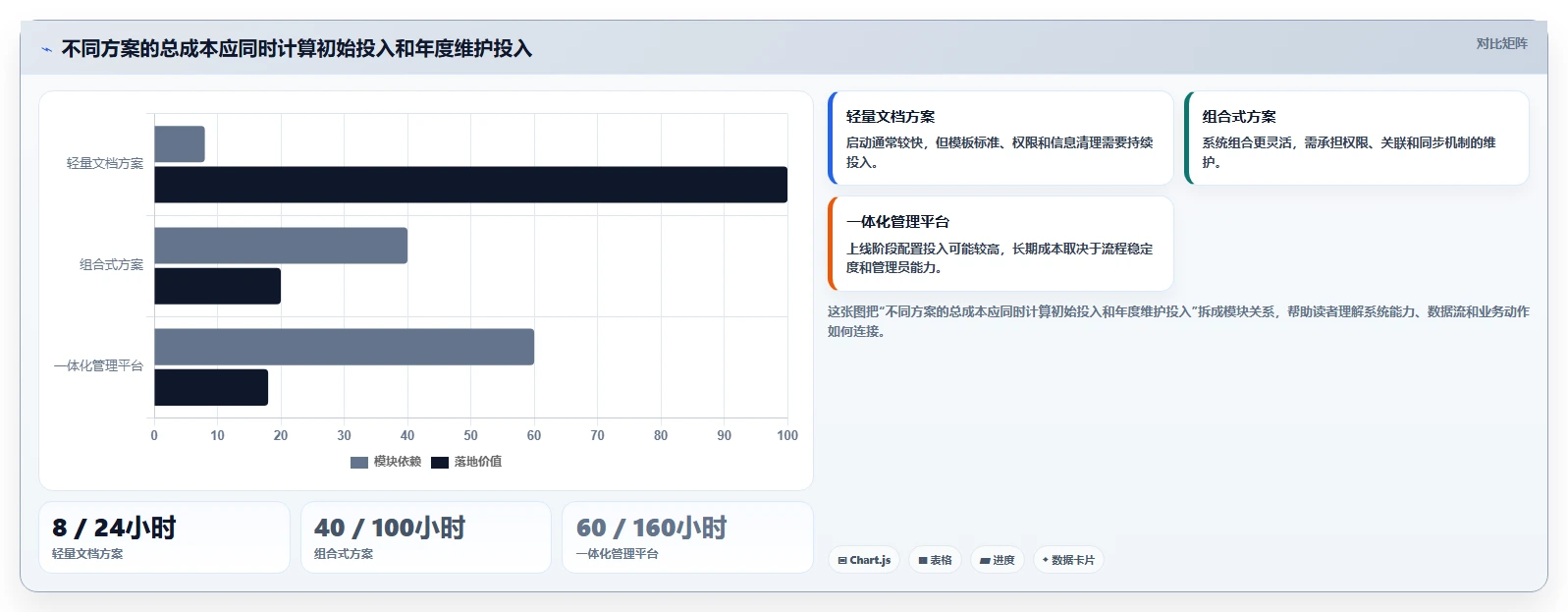
Task: Click the description starting 上线阶段配置投入可能较高
Action: click(1000, 257)
